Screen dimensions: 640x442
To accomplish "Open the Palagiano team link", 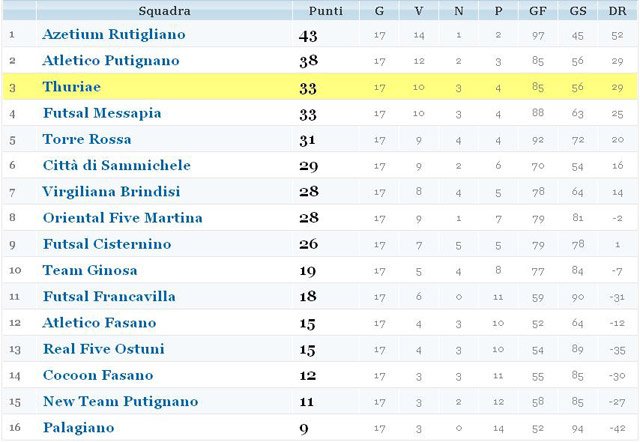I will tap(78, 427).
